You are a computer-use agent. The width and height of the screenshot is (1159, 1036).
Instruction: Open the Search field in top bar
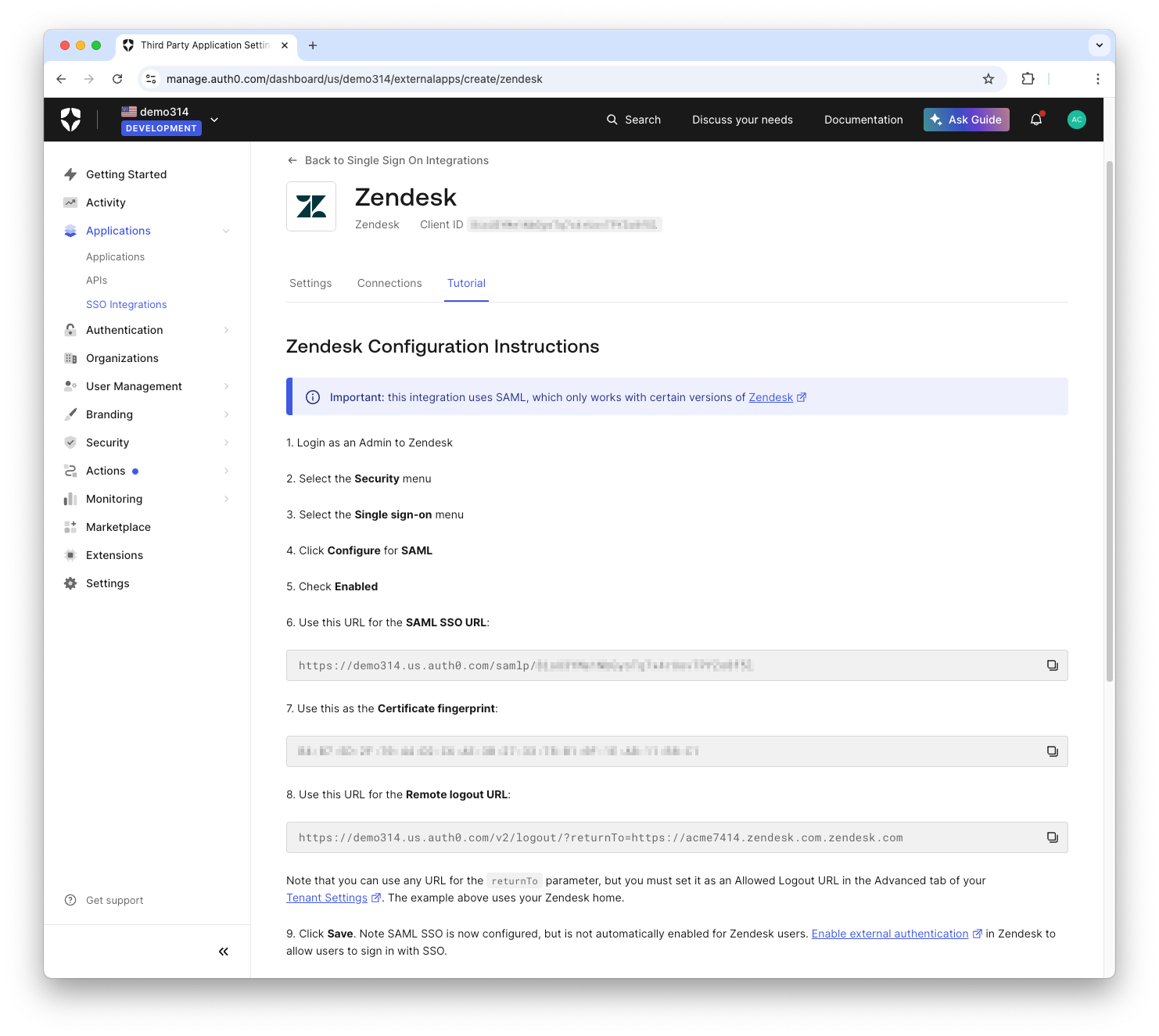[x=633, y=120]
